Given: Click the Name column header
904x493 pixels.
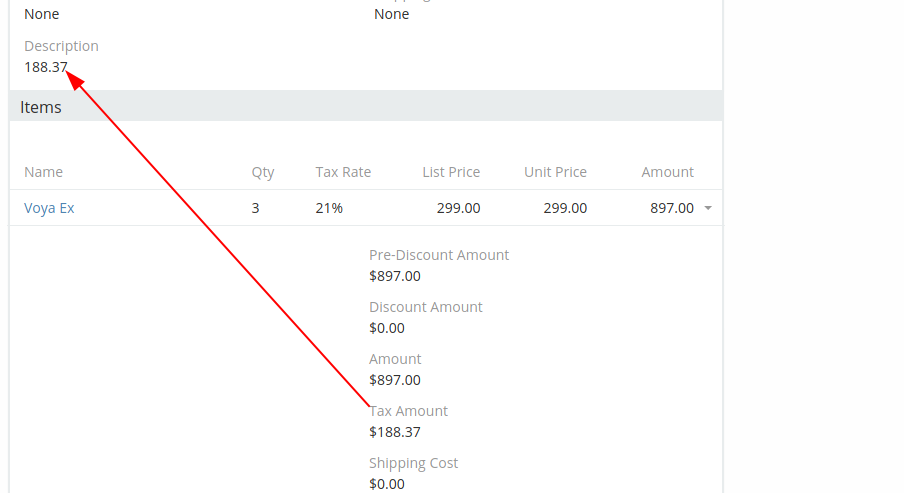Looking at the screenshot, I should coord(43,172).
